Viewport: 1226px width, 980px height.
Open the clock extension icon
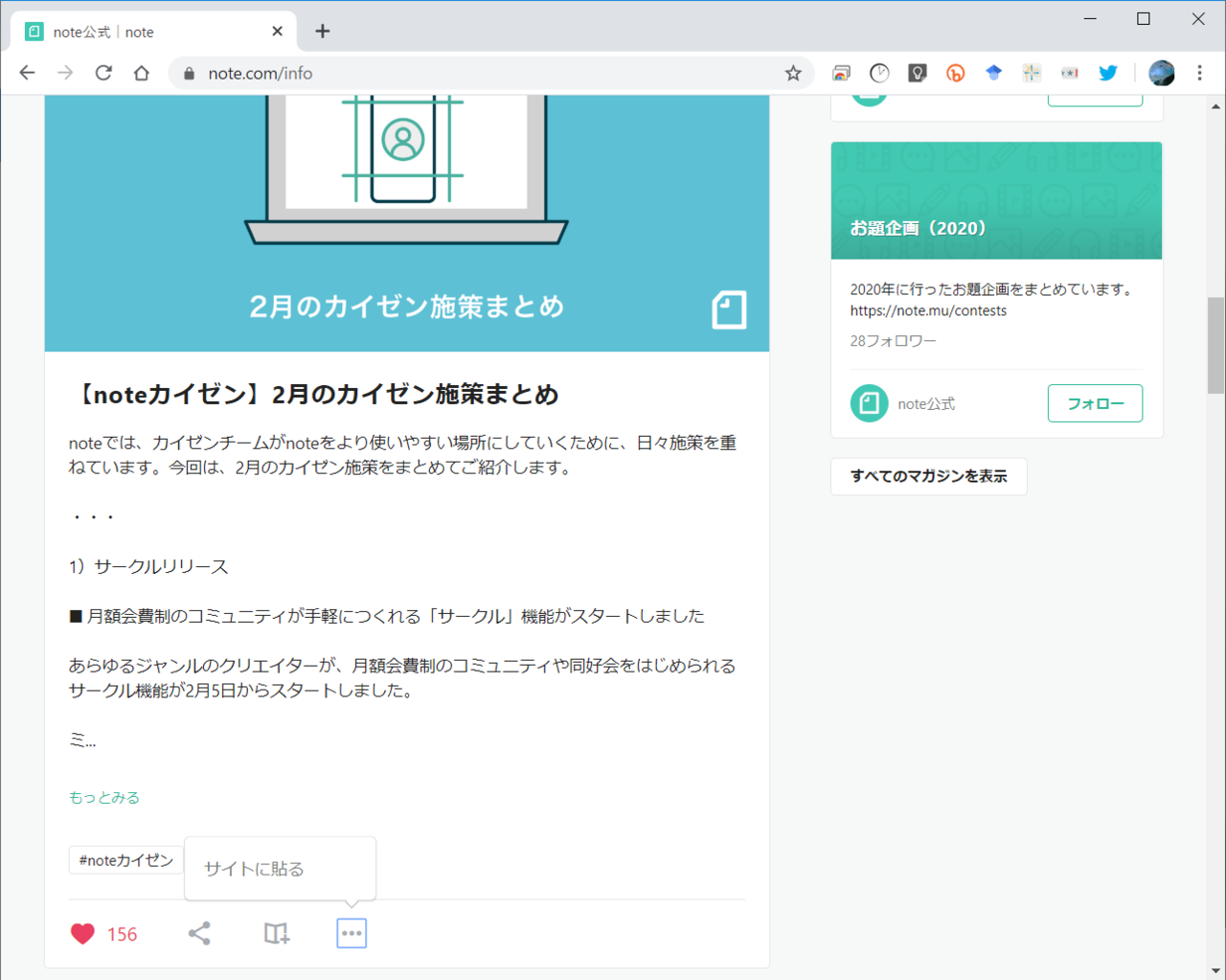[879, 73]
